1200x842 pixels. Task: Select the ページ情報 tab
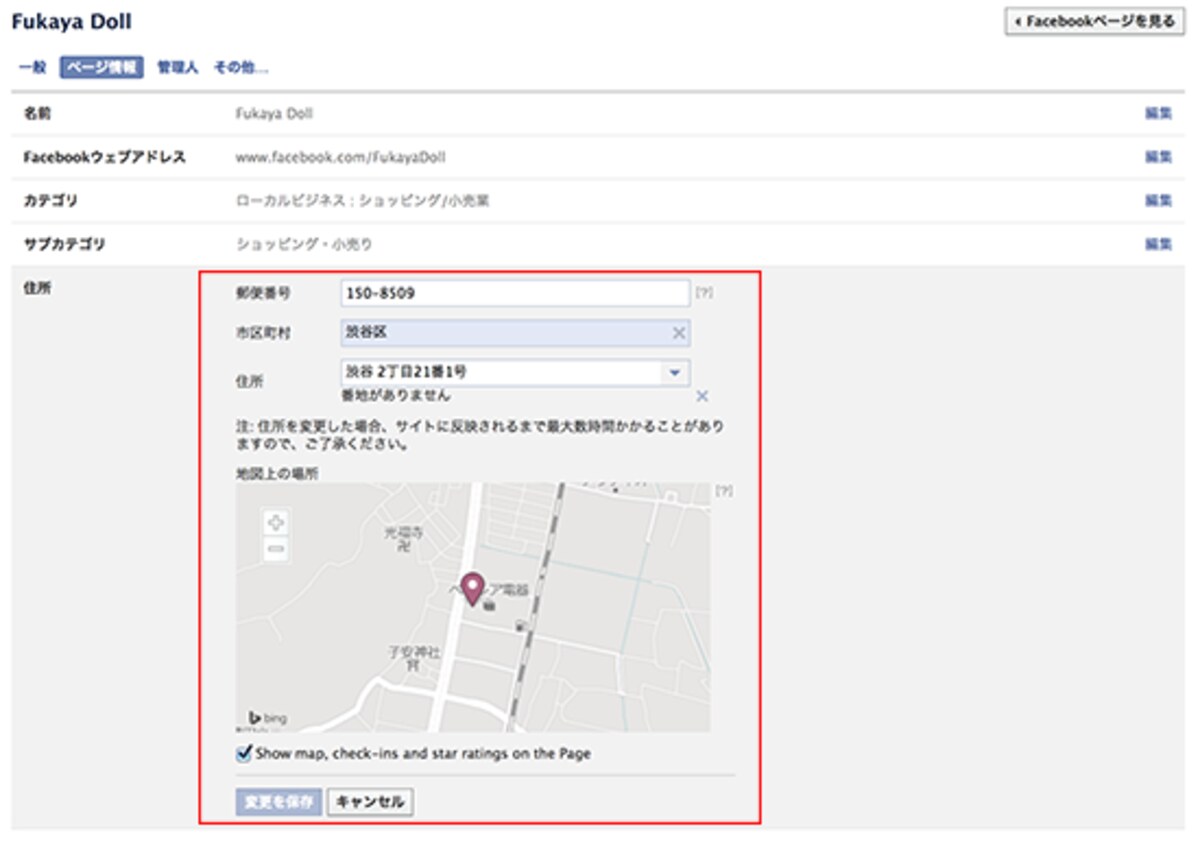coord(102,68)
